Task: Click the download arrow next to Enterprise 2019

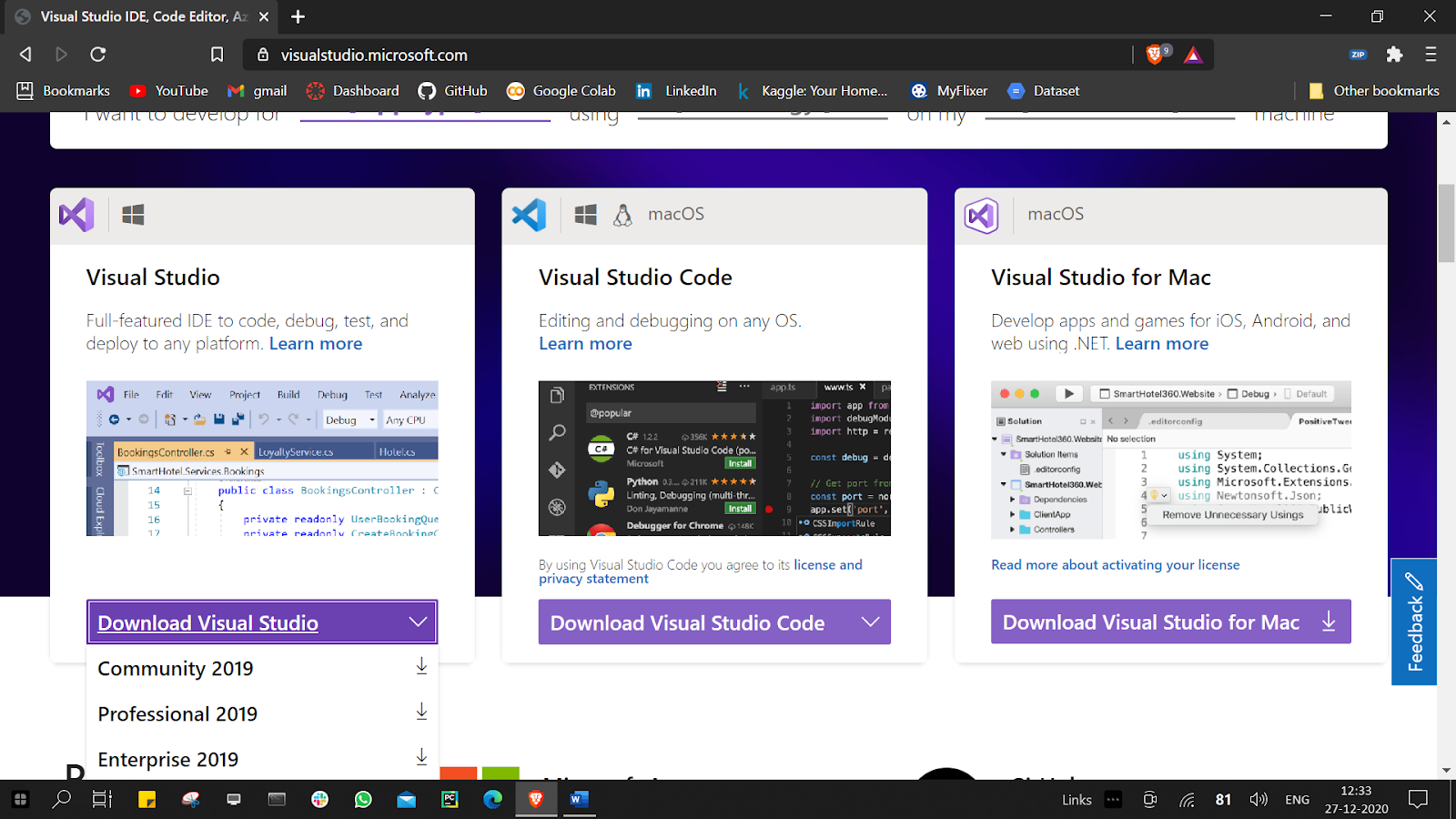Action: [x=421, y=757]
